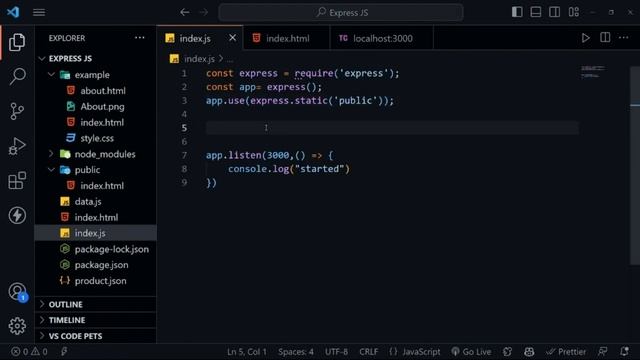The image size is (640, 360).
Task: Place cursor on empty line 5
Action: pyautogui.click(x=392, y=128)
